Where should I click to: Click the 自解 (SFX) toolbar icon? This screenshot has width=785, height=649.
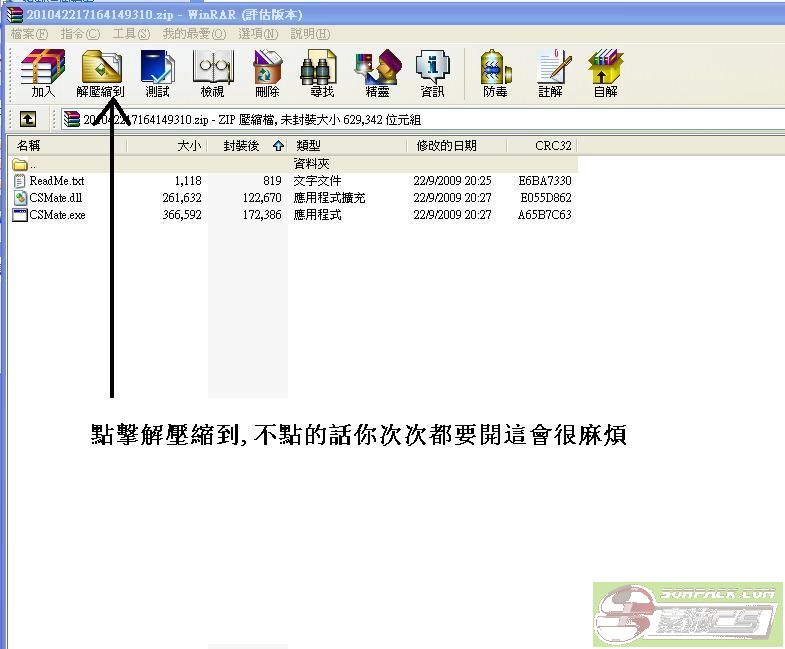605,73
